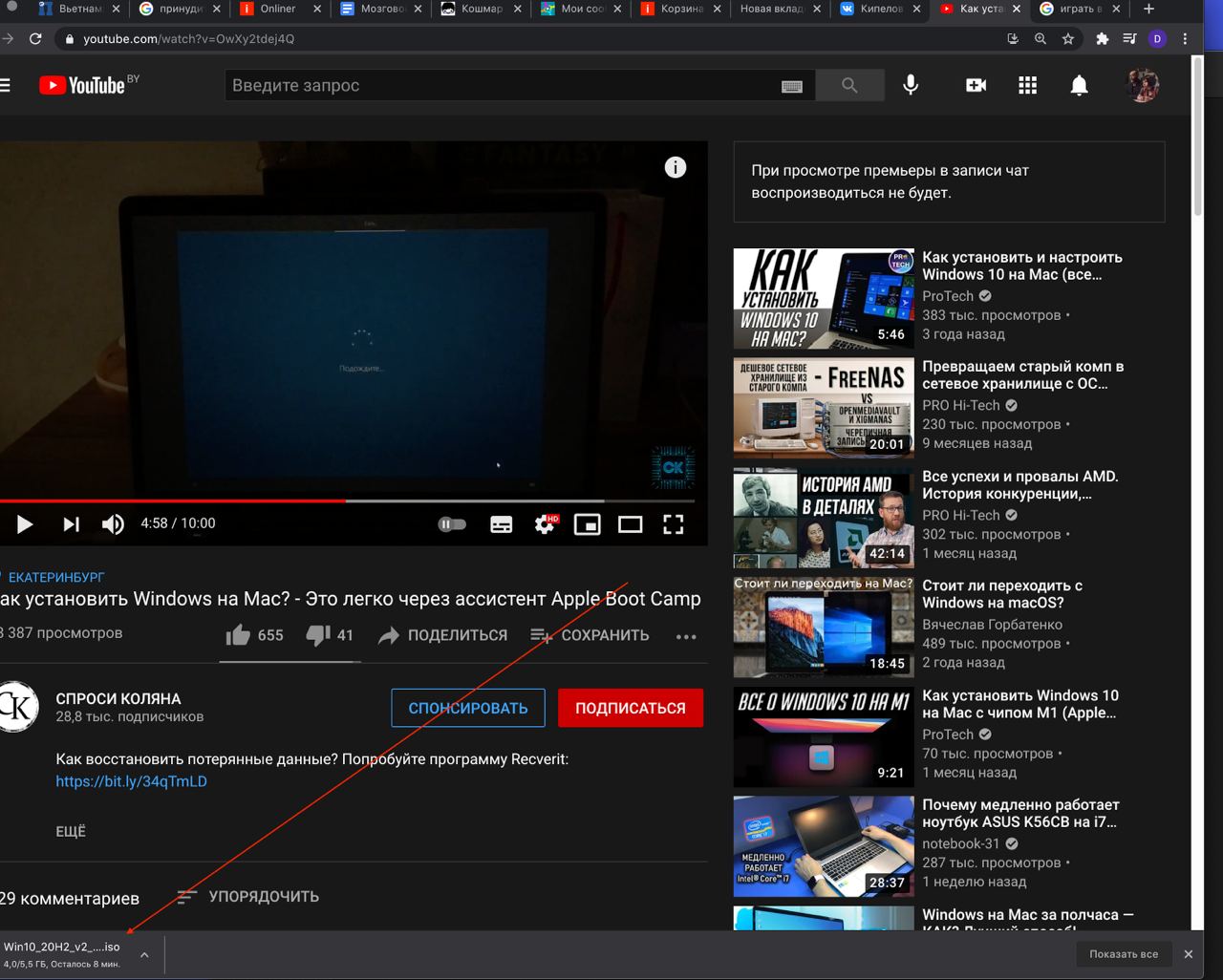This screenshot has width=1223, height=980.
Task: Save the video with СОХРАНИТЬ
Action: (x=590, y=635)
